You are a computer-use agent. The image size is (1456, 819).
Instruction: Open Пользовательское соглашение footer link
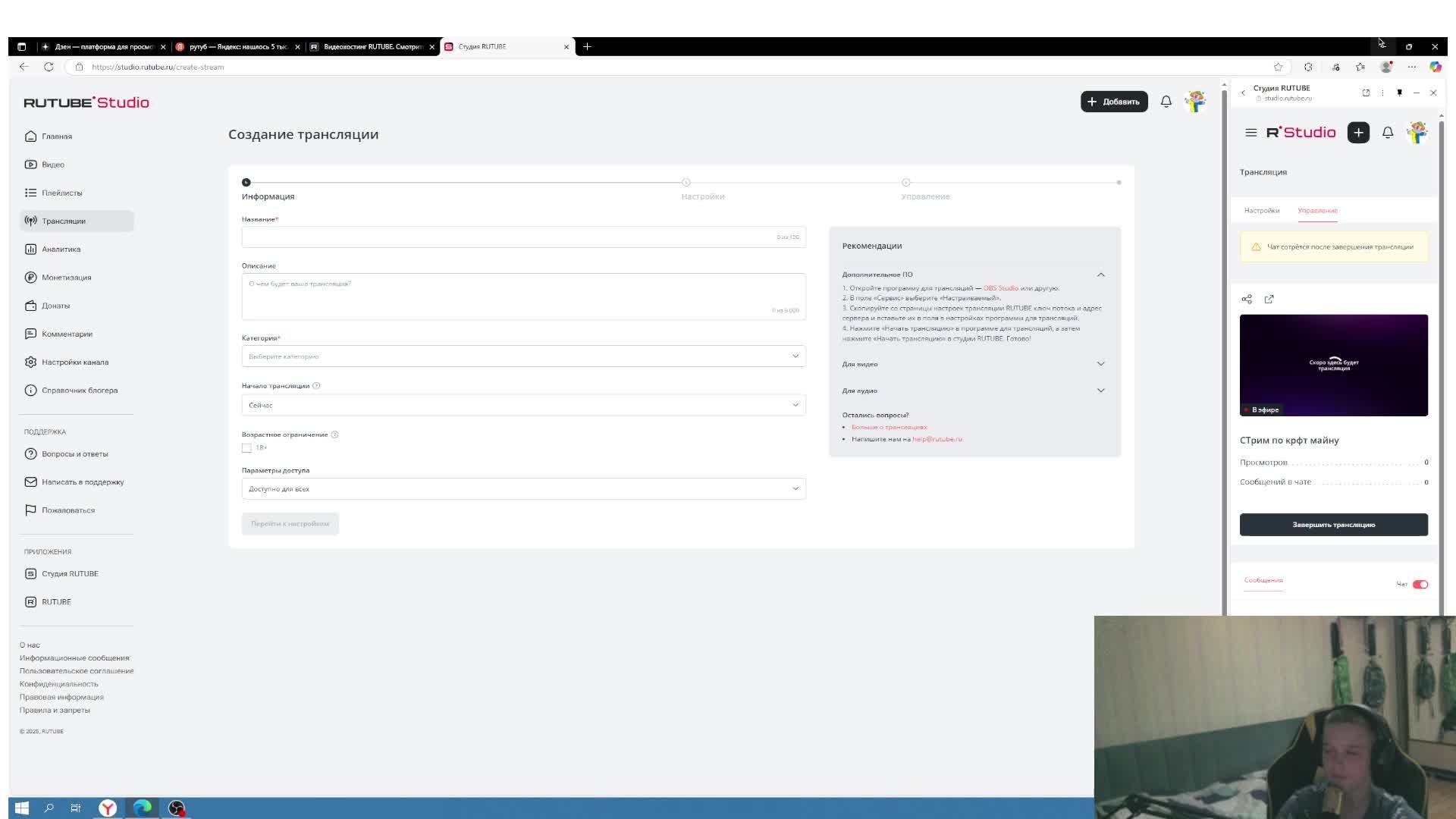click(x=77, y=671)
